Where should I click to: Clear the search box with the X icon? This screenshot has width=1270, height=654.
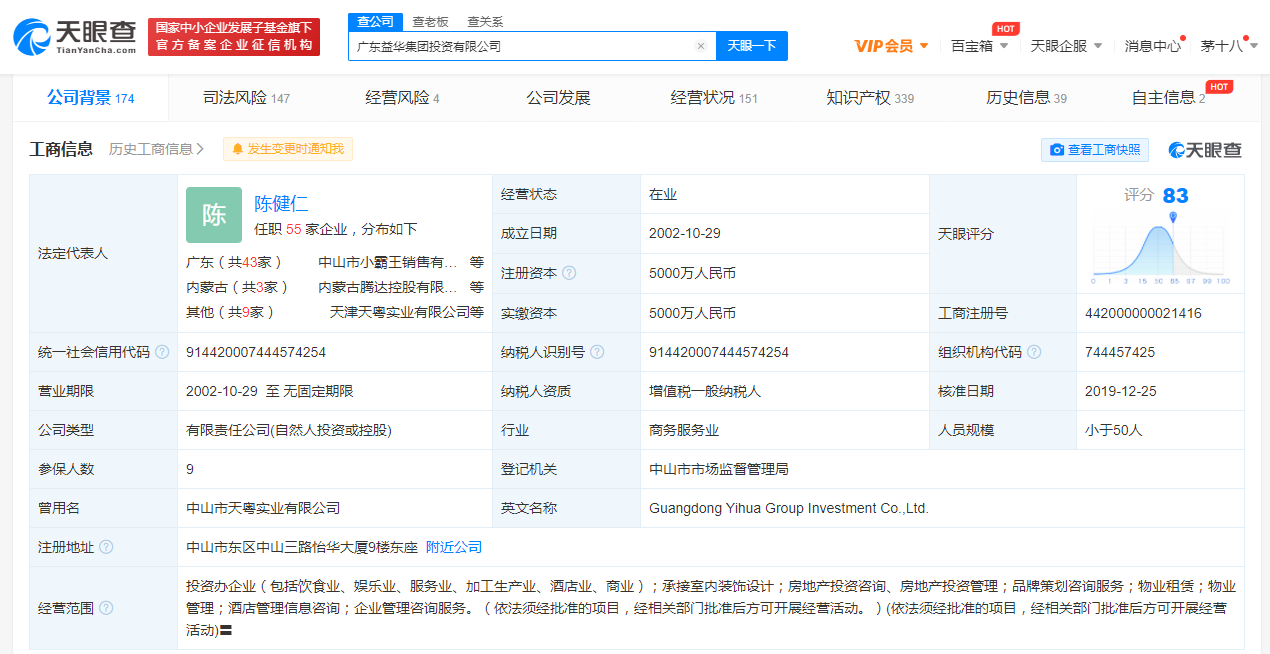[x=701, y=46]
